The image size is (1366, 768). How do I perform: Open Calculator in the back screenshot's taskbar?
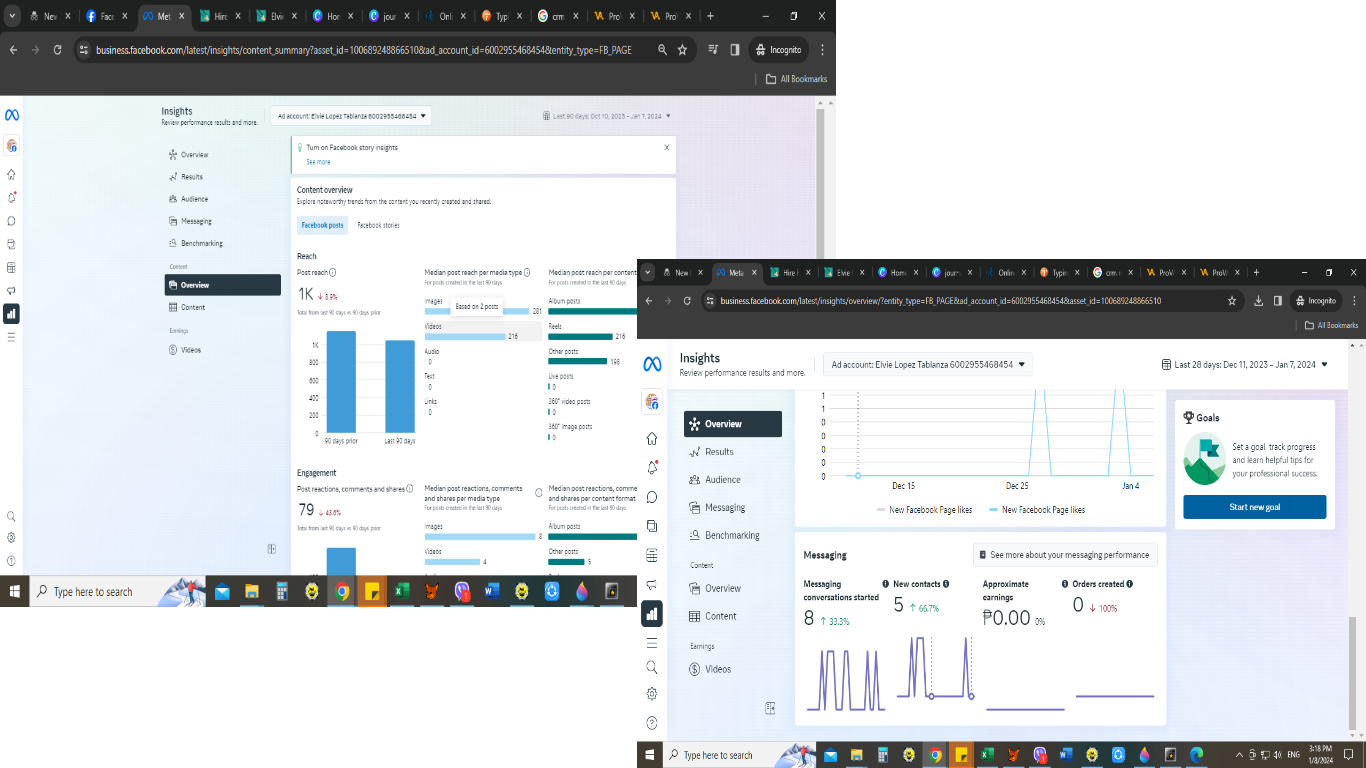pyautogui.click(x=282, y=591)
